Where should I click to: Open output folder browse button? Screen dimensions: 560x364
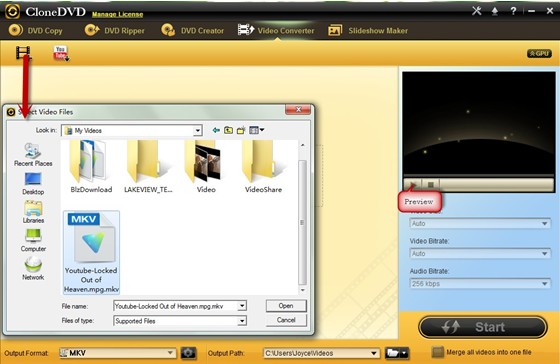(x=396, y=353)
